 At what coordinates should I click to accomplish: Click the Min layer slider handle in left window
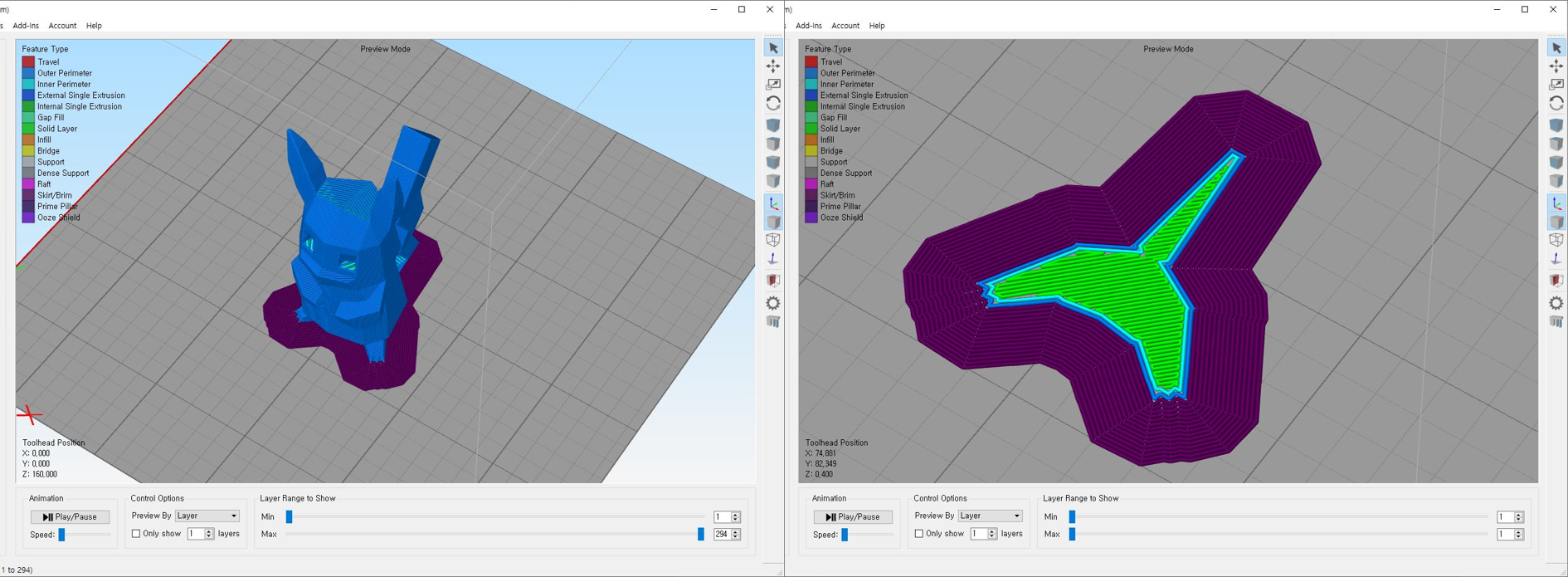(x=289, y=516)
